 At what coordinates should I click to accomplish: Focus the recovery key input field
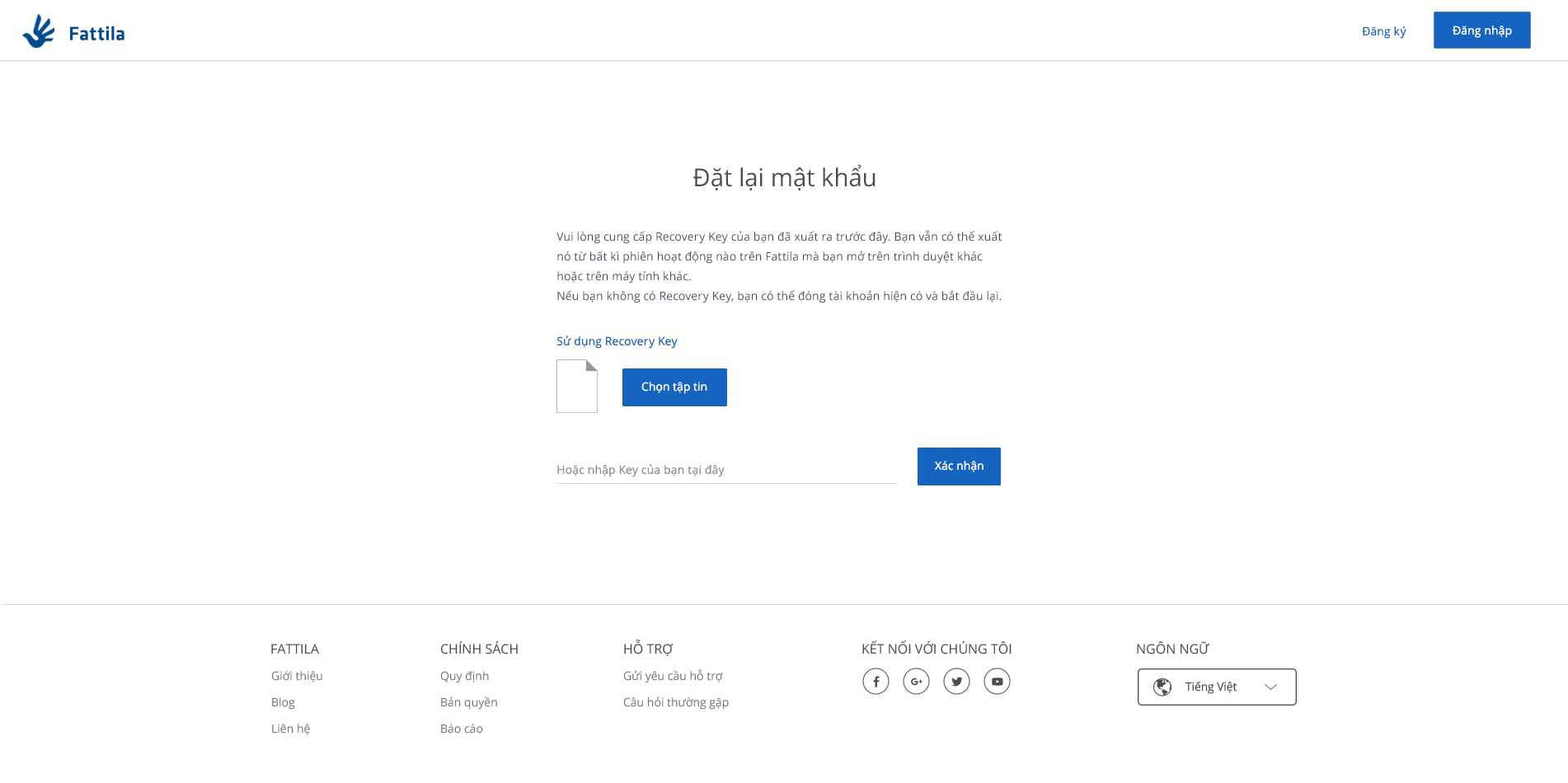[725, 470]
